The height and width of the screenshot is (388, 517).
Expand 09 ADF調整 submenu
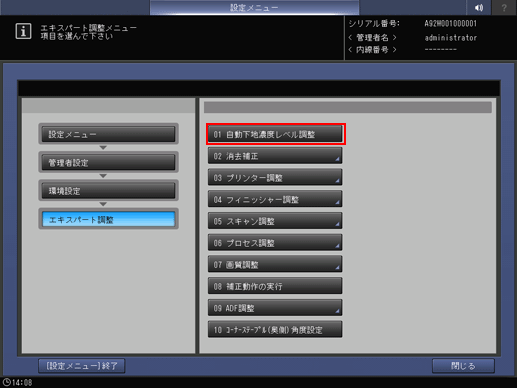tap(275, 308)
